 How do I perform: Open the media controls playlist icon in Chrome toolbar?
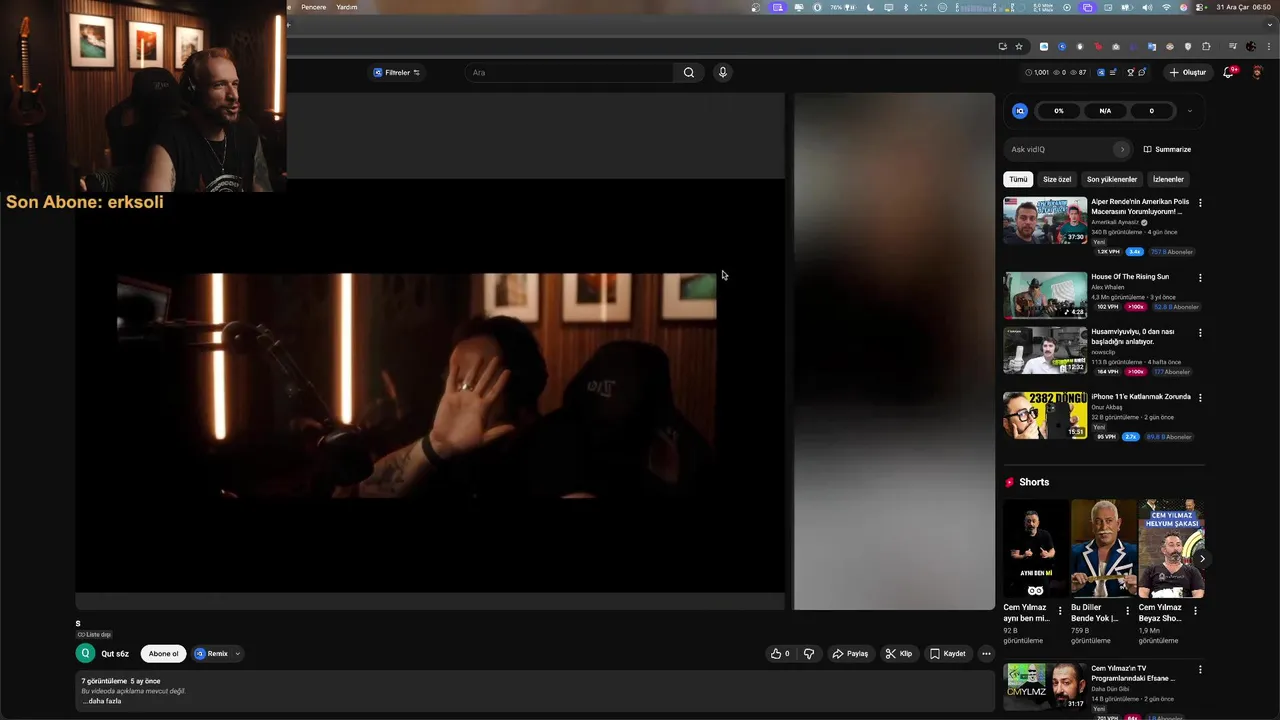tap(1233, 46)
